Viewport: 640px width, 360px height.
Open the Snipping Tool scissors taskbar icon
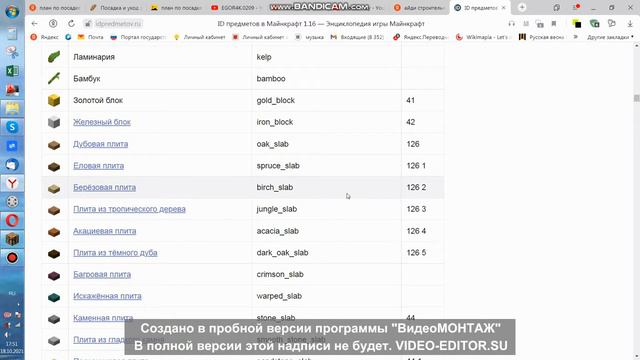click(x=12, y=52)
